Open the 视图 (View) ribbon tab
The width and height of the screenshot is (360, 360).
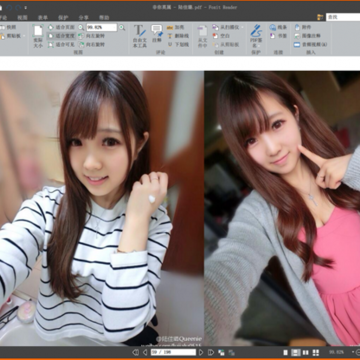tap(22, 18)
